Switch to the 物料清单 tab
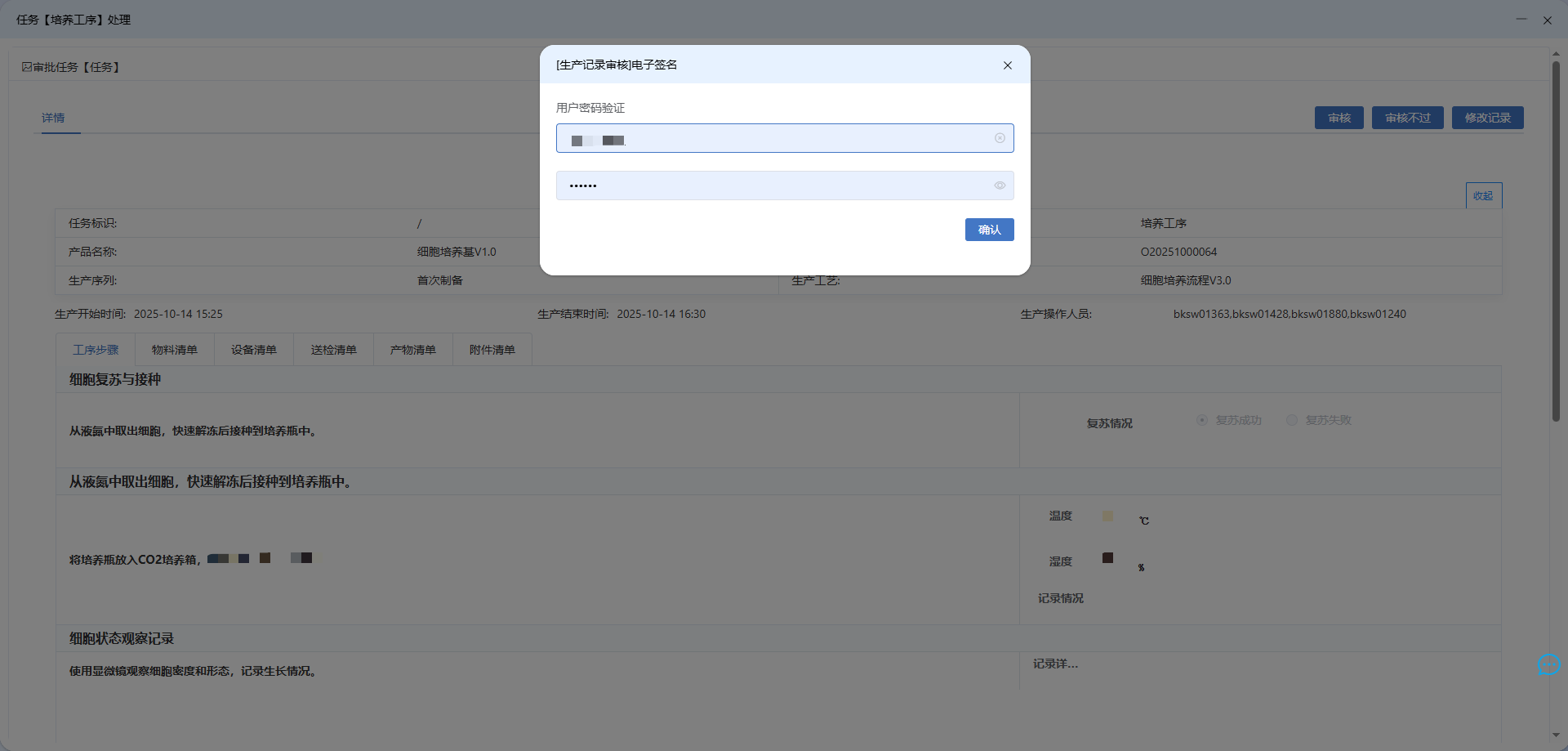This screenshot has width=1568, height=751. 175,350
